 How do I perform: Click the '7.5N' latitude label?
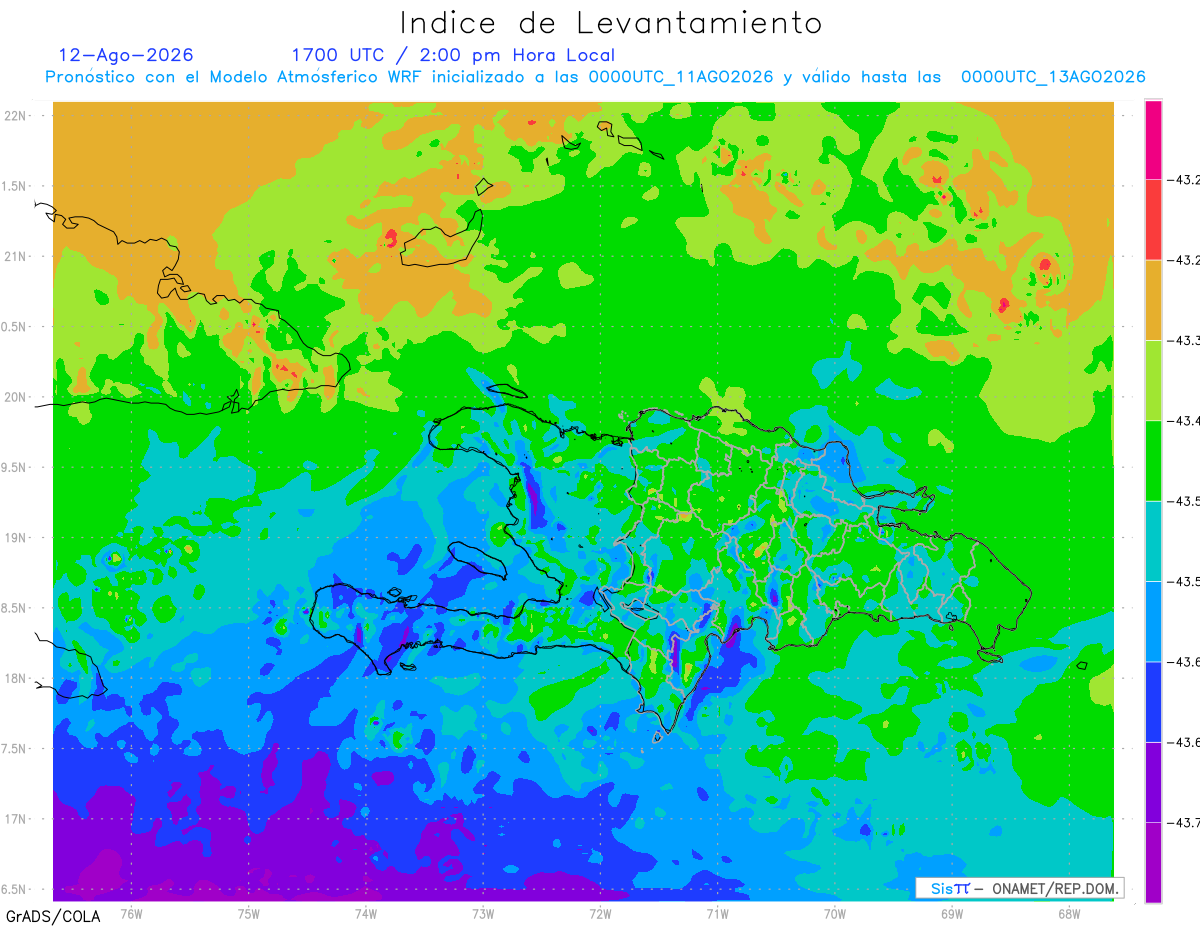(x=14, y=749)
